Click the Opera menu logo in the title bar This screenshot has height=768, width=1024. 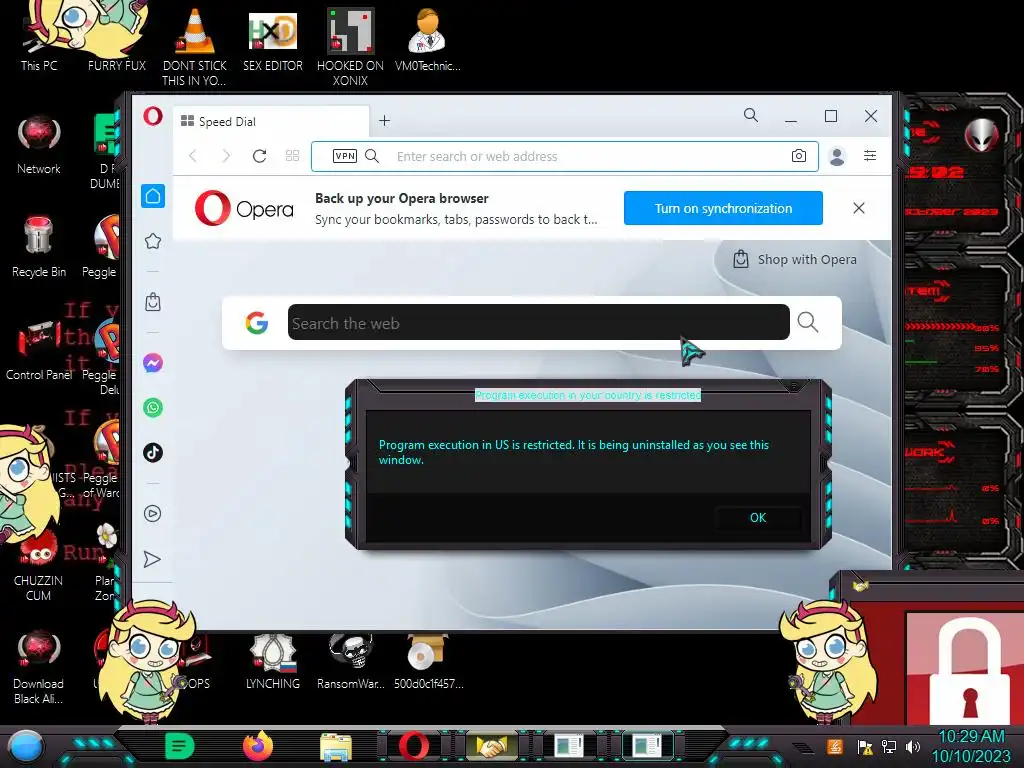click(153, 116)
